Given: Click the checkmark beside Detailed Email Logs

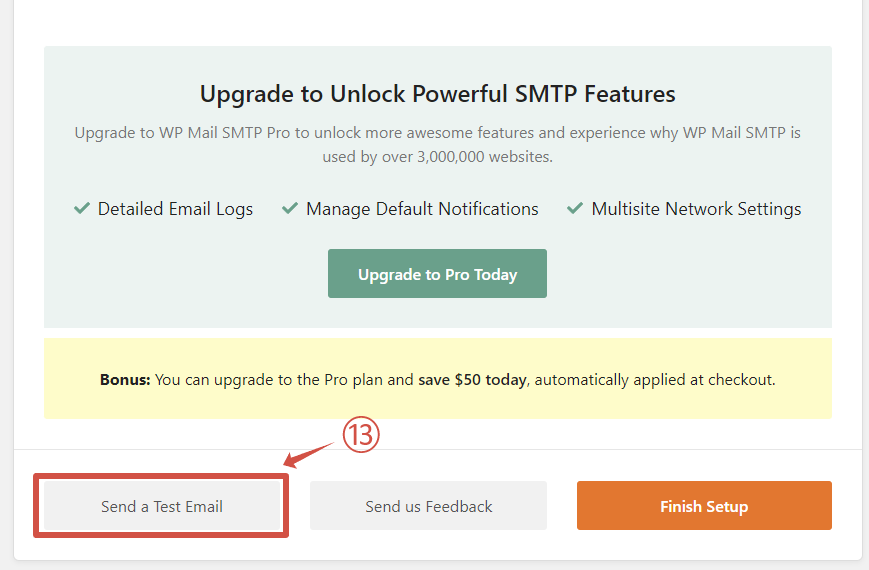Looking at the screenshot, I should click(82, 209).
